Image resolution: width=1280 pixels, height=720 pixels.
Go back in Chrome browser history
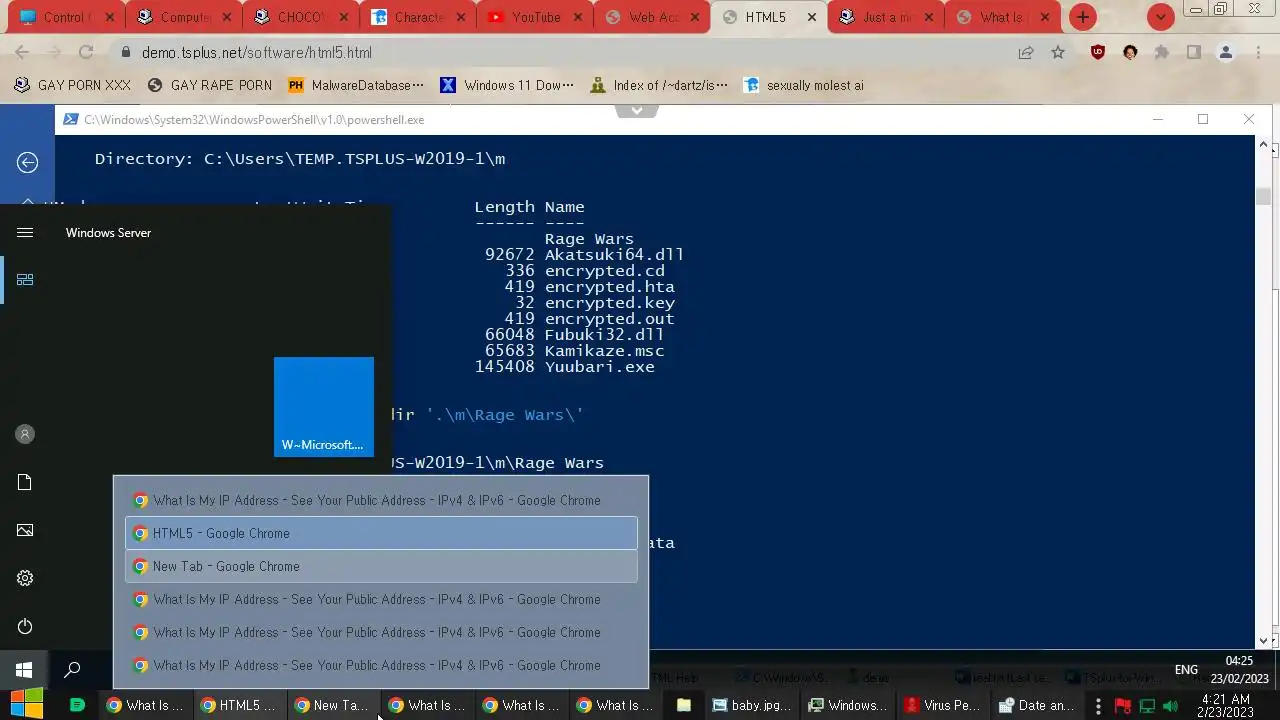point(22,52)
